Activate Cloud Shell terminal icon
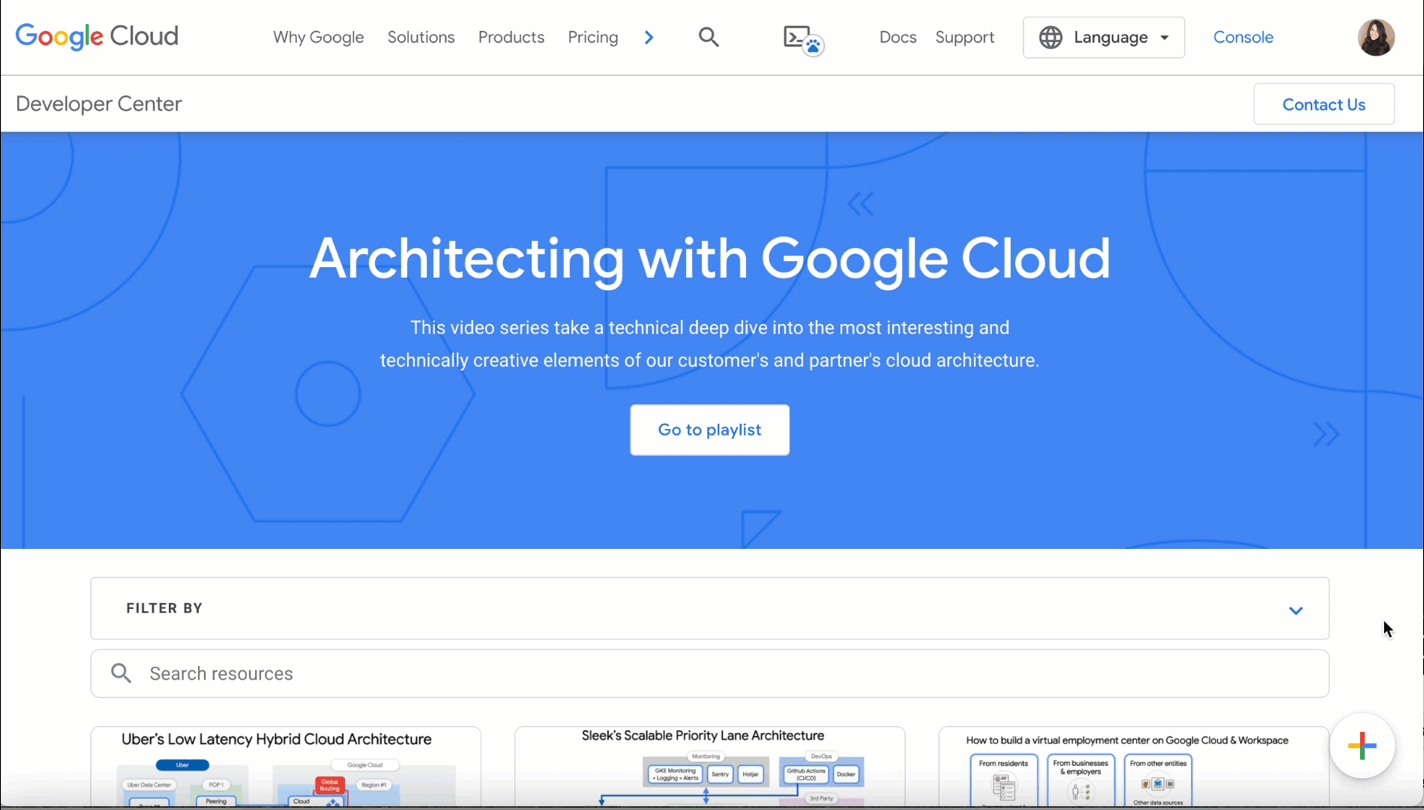 pos(802,39)
